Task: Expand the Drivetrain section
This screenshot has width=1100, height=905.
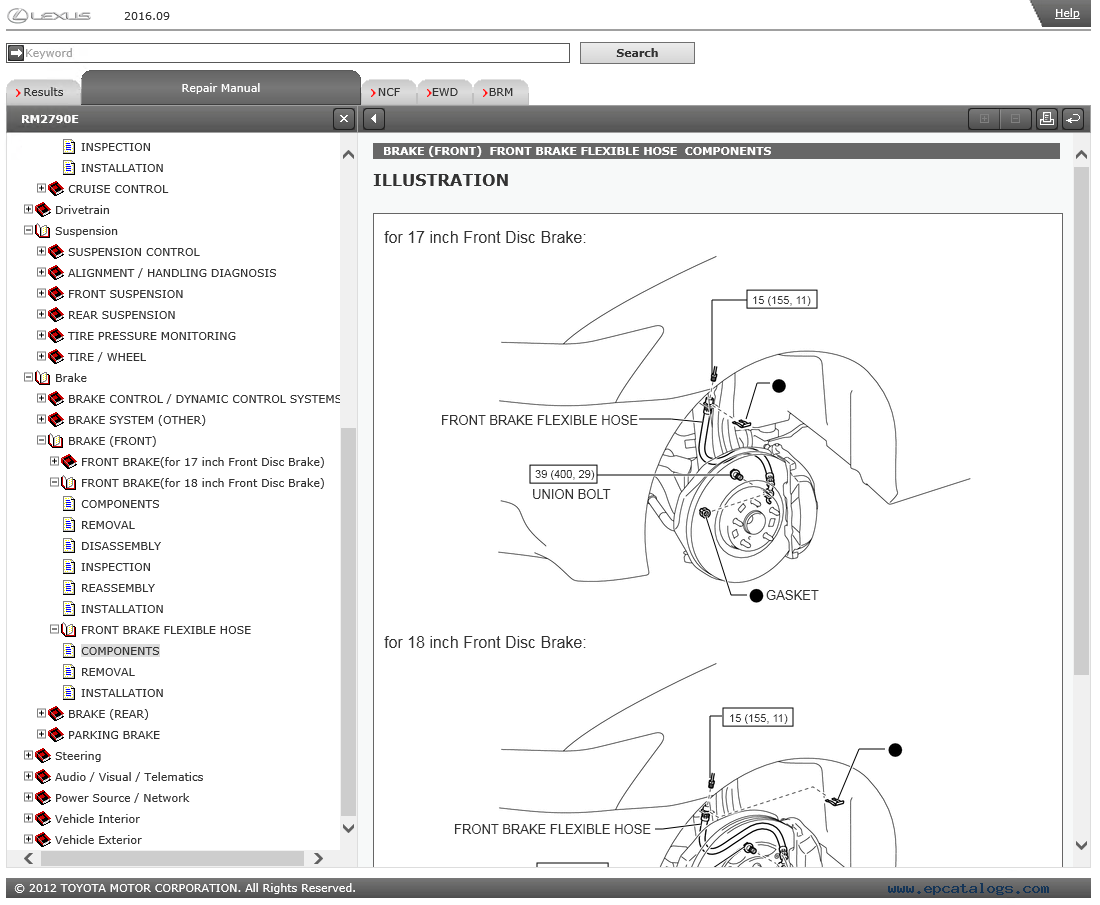Action: pos(28,209)
